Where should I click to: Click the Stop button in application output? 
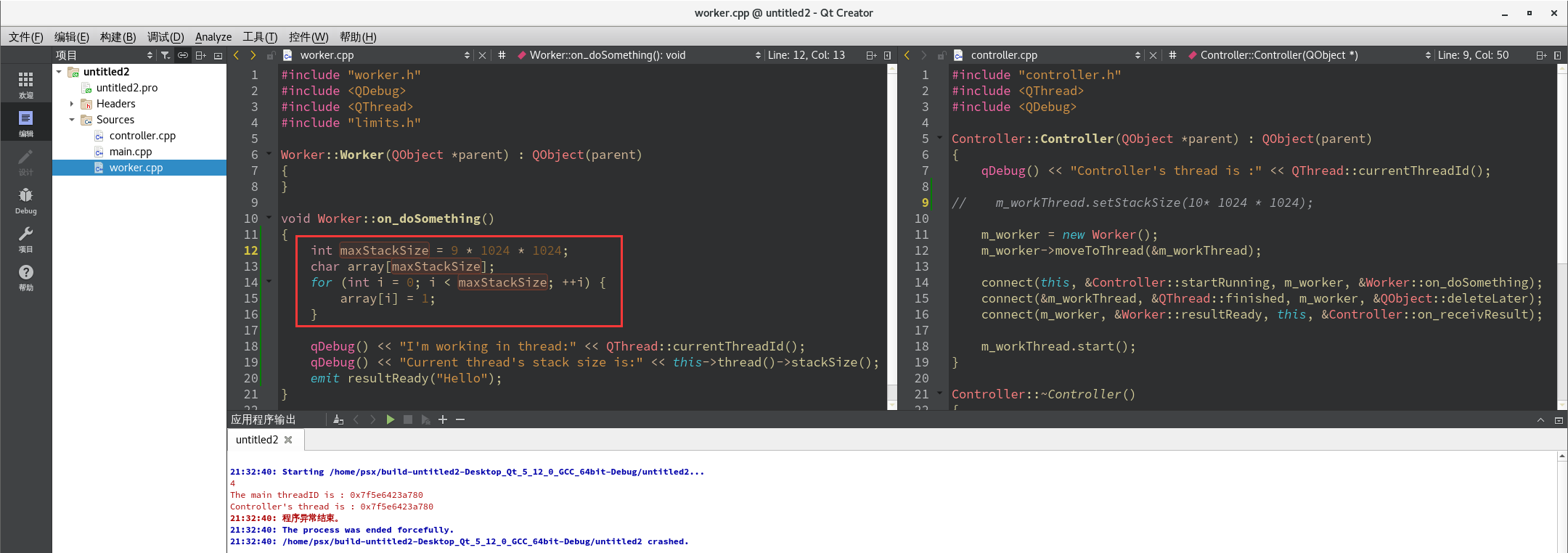(x=408, y=419)
